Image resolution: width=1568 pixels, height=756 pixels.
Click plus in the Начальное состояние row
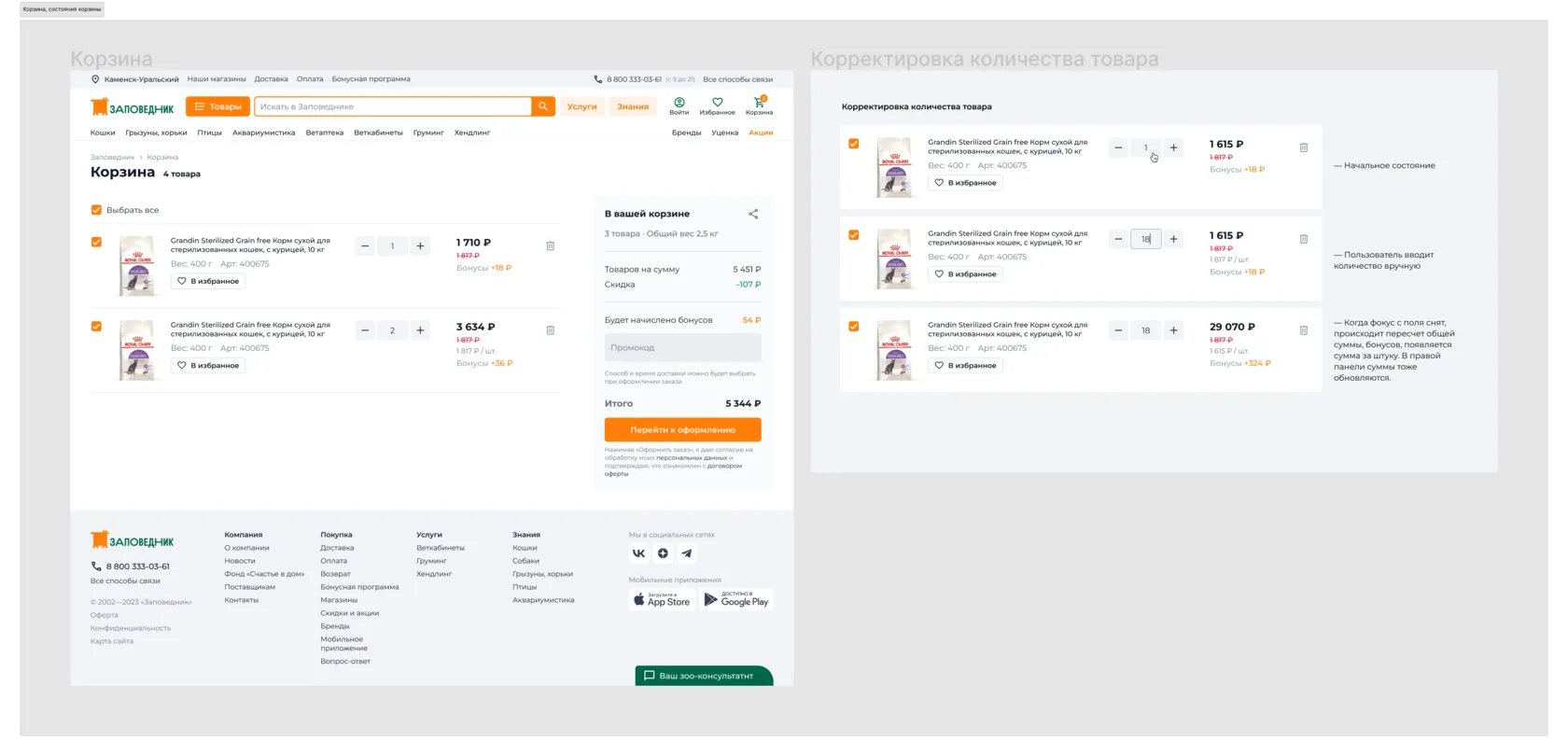(x=1173, y=147)
